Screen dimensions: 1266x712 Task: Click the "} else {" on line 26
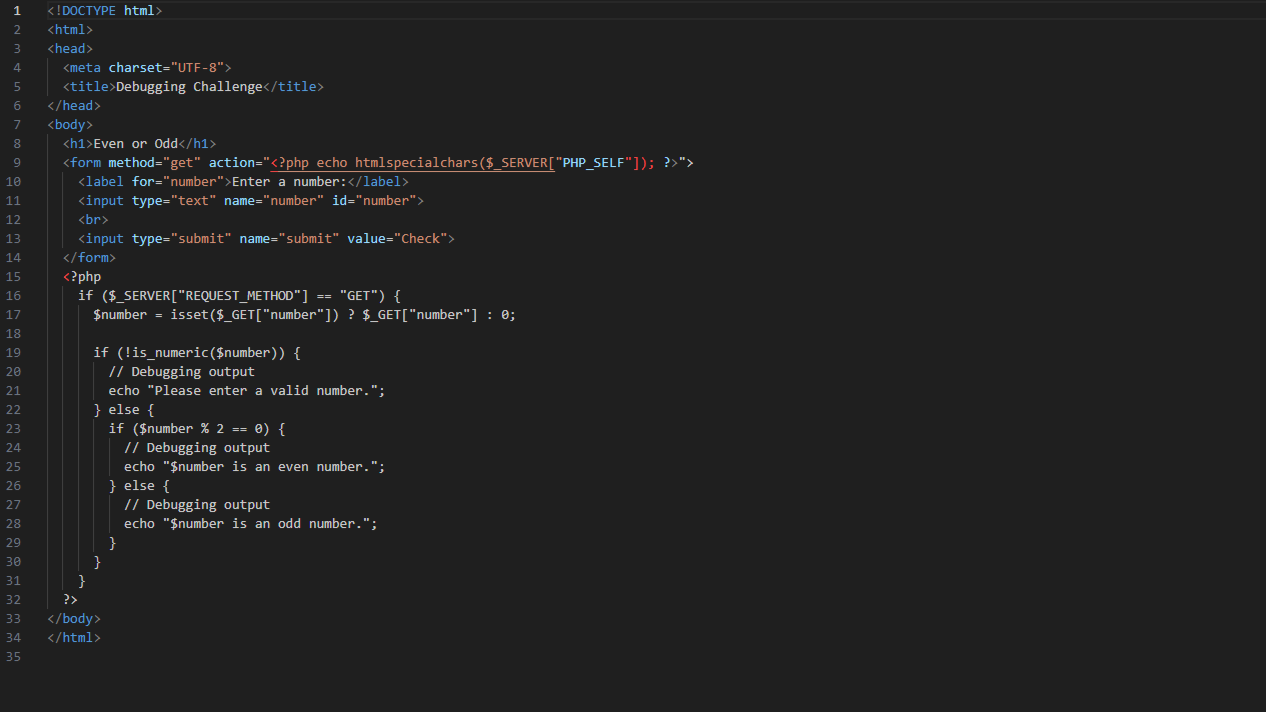pyautogui.click(x=139, y=485)
